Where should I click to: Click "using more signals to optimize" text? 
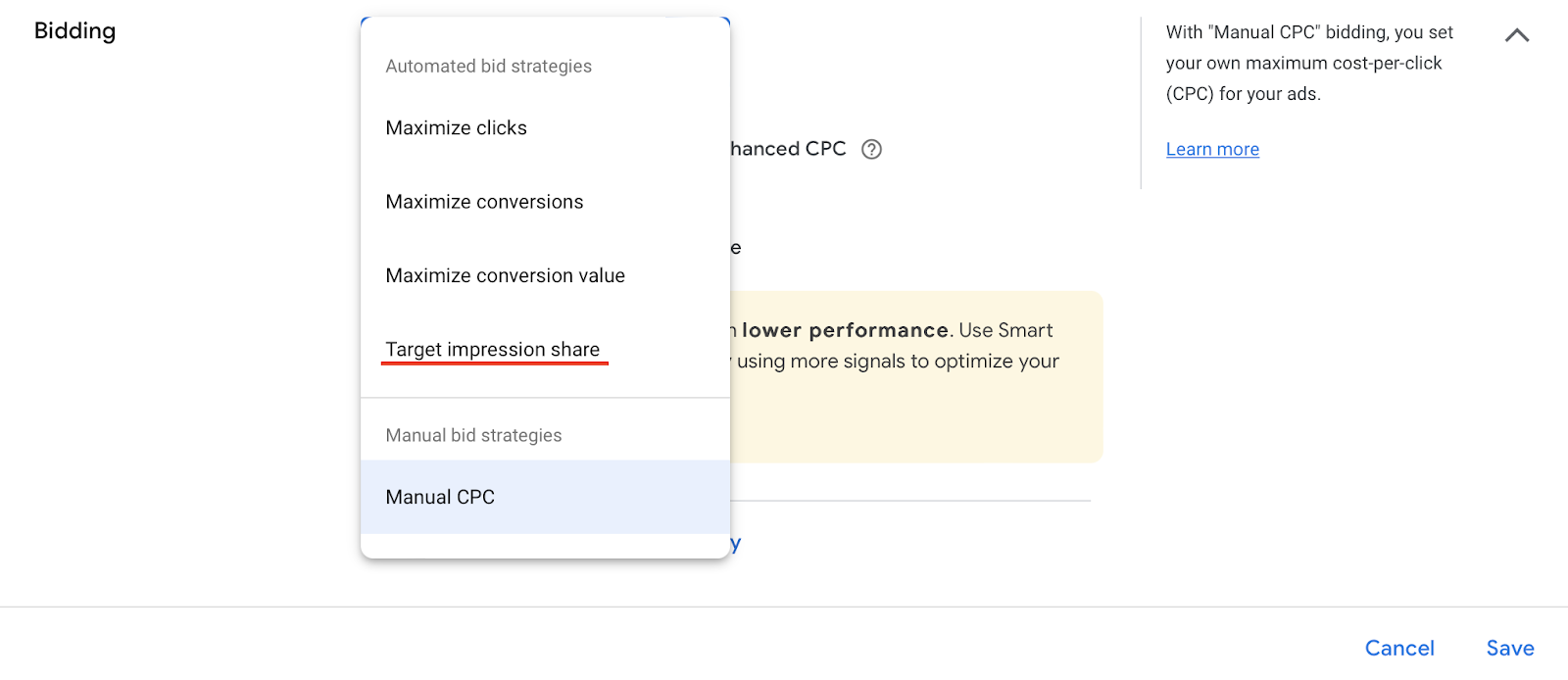pos(897,362)
